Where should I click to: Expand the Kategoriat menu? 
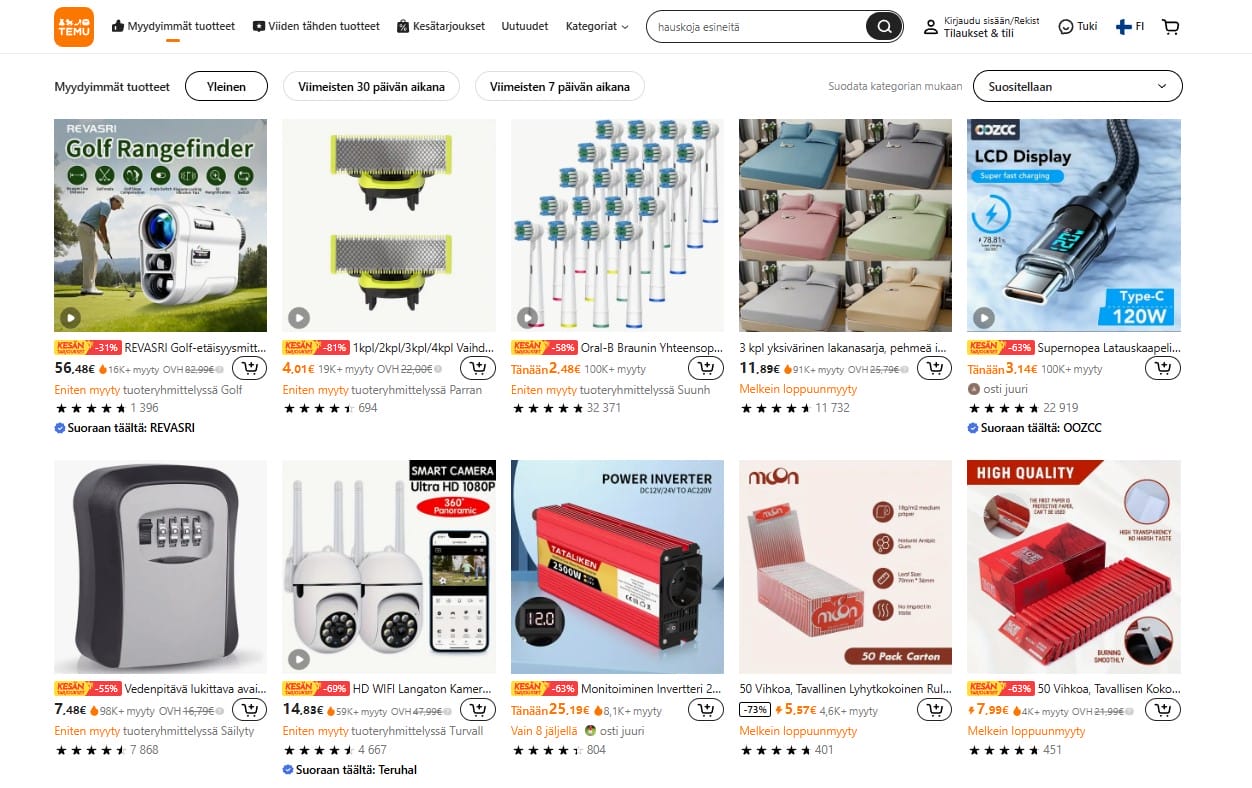click(x=597, y=27)
